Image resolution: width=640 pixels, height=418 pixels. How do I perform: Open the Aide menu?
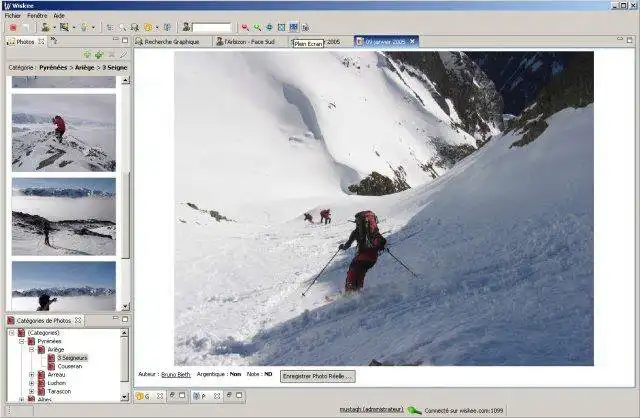point(59,16)
